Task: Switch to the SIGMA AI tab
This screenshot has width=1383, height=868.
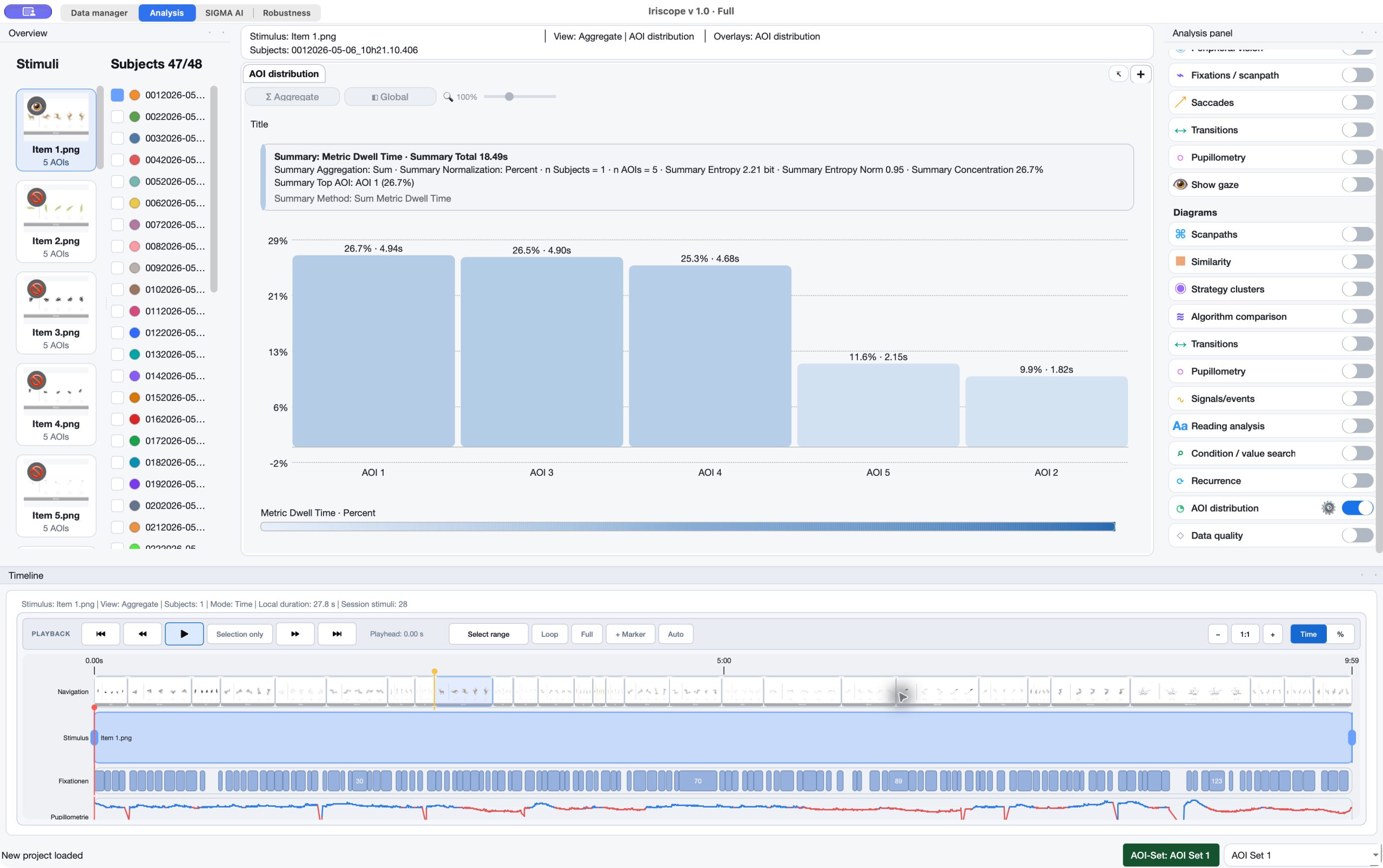Action: click(x=224, y=12)
